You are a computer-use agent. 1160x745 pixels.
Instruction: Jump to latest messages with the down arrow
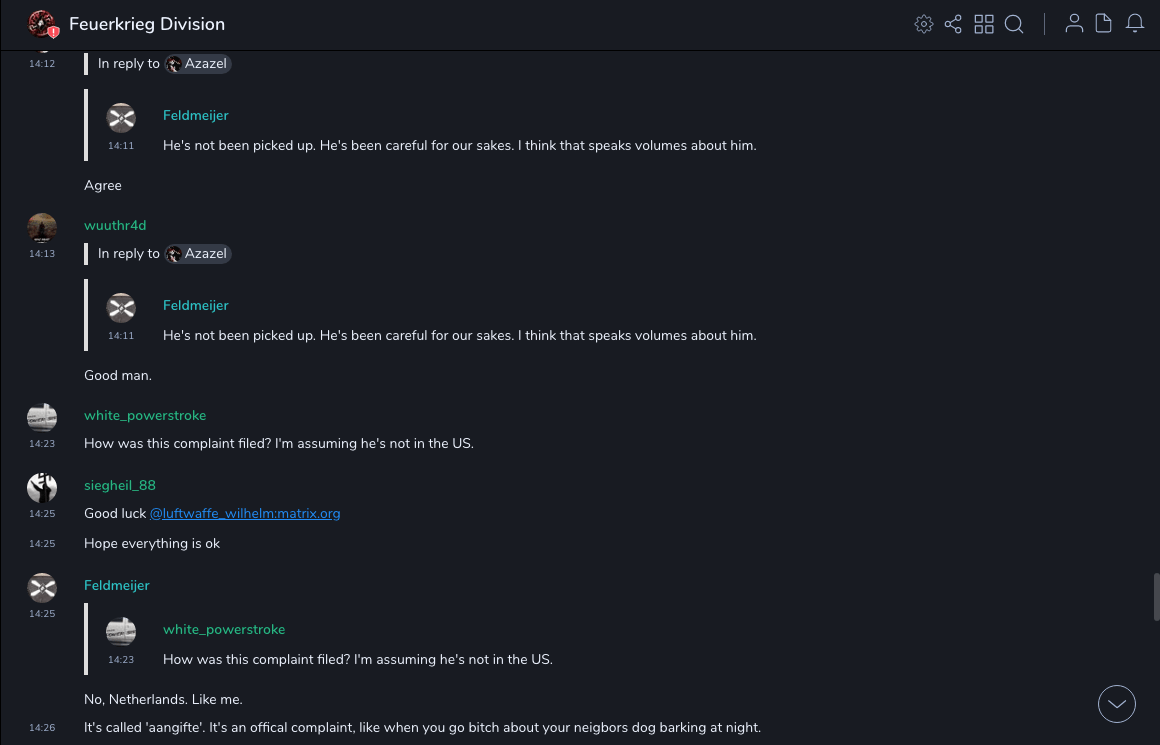click(1117, 704)
